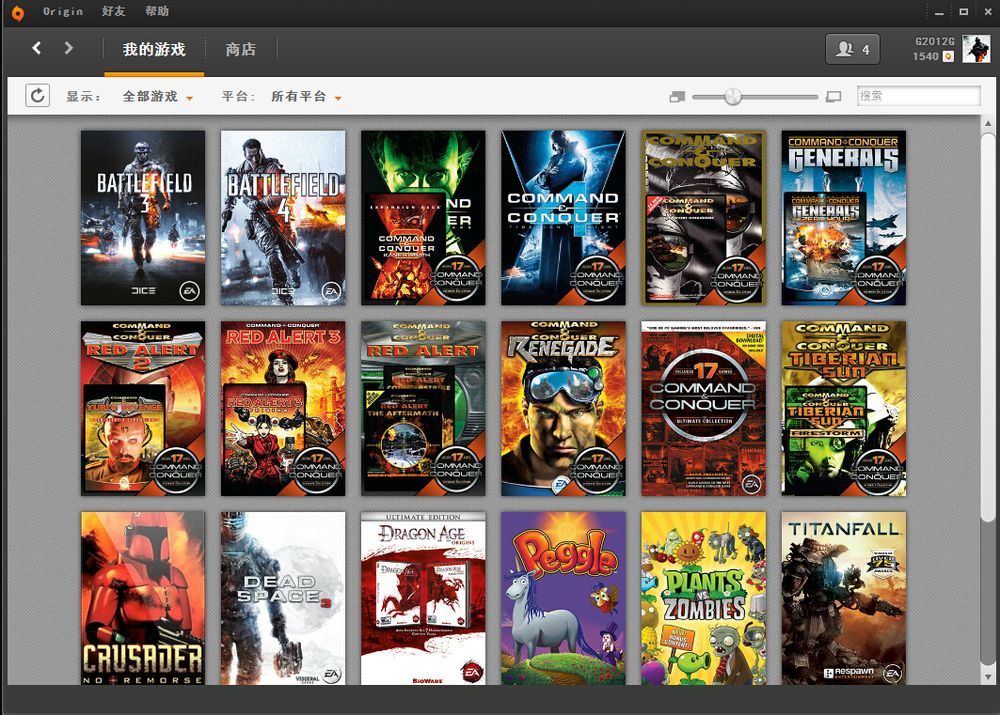Select Dragon Age Origins Ultimate Edition cover
The image size is (1000, 715).
423,598
